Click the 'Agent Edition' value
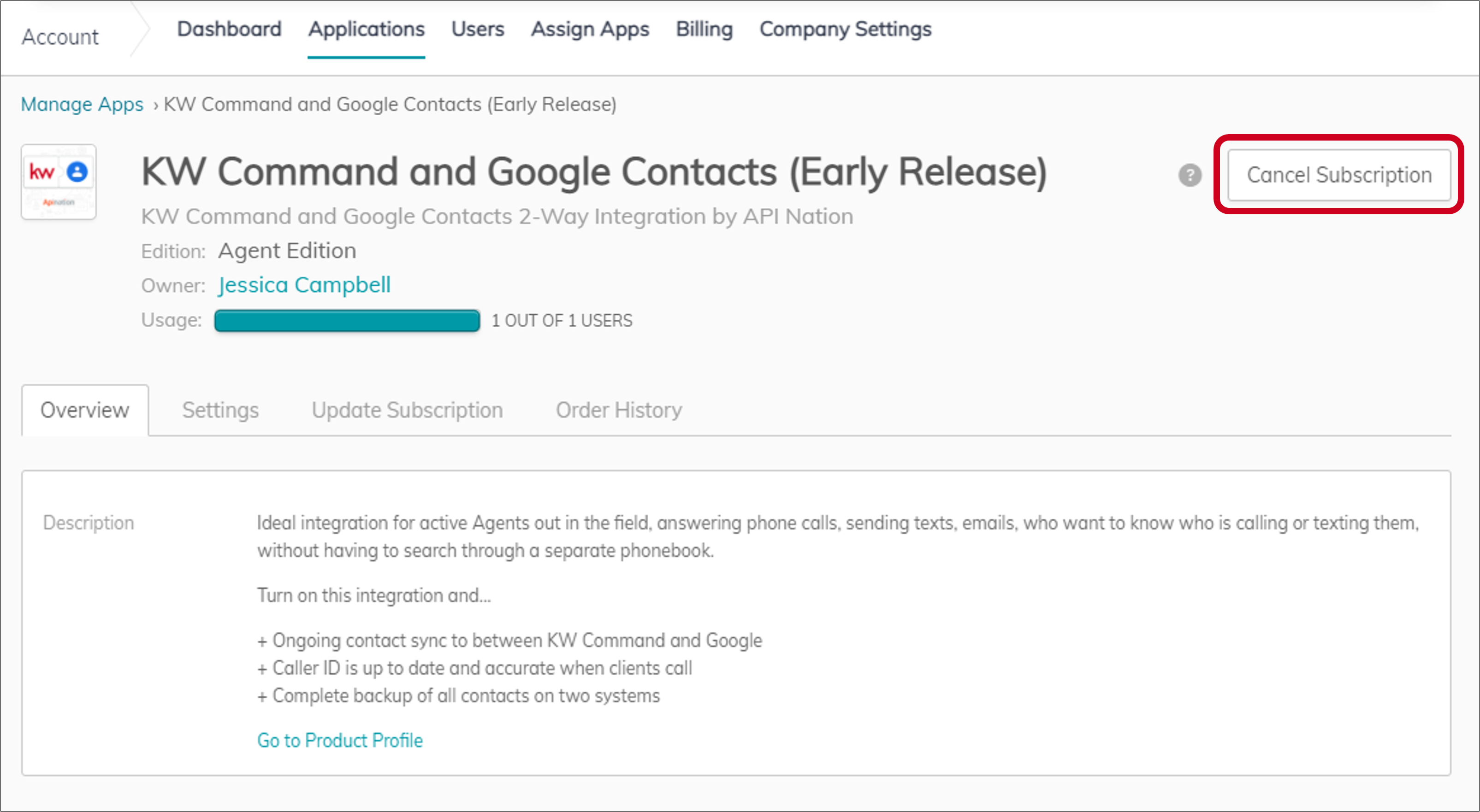This screenshot has height=812, width=1480. pos(287,251)
